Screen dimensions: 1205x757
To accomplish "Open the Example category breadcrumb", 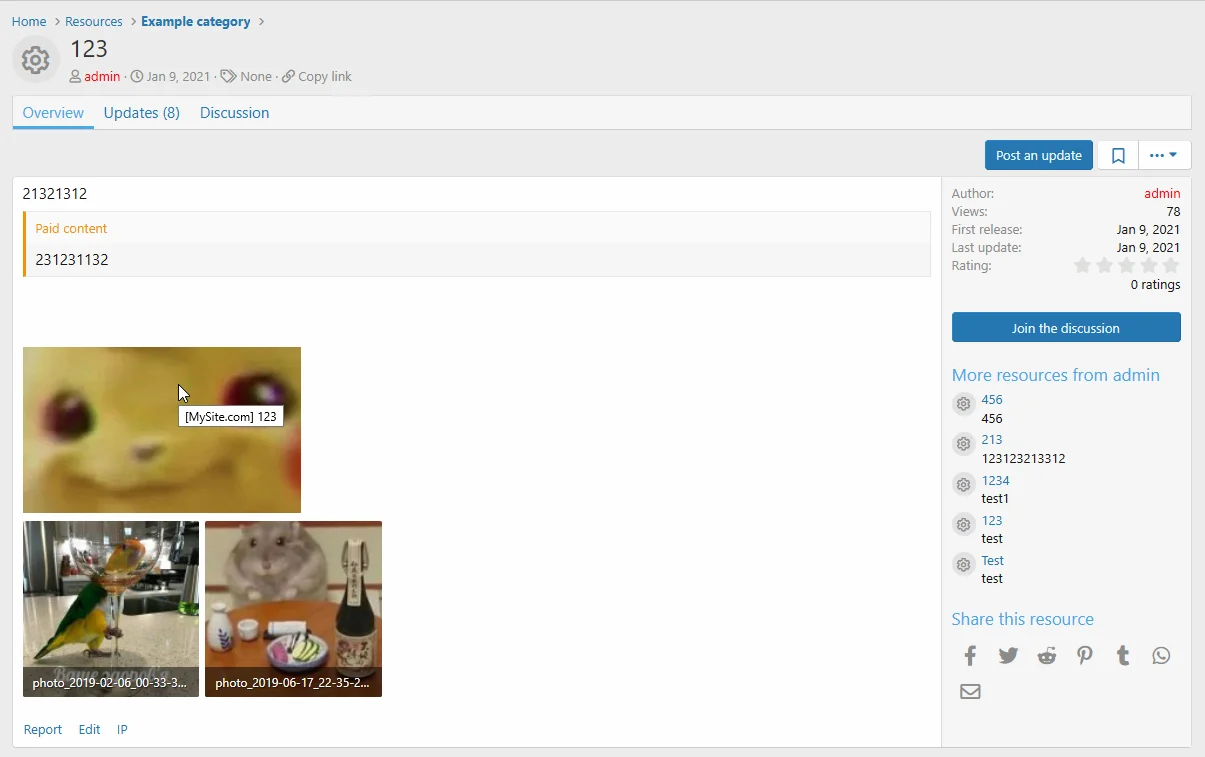I will (x=195, y=22).
